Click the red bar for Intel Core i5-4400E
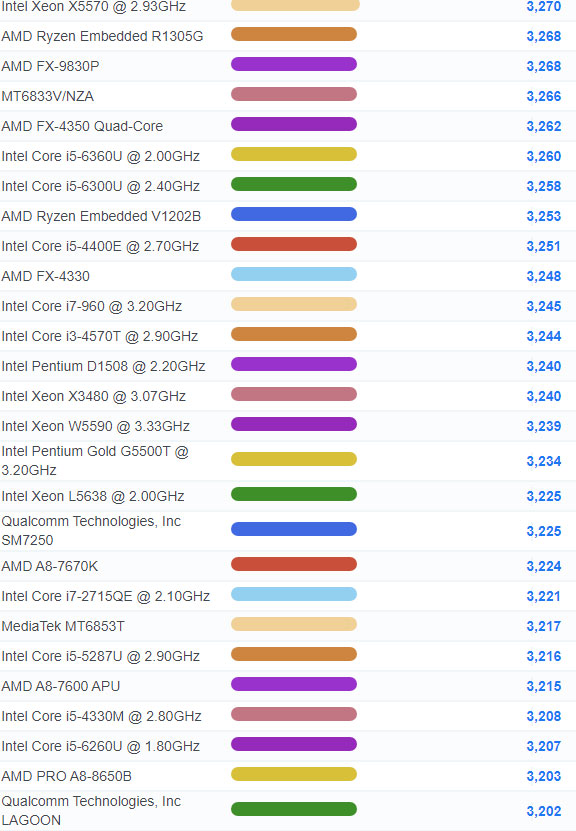Image resolution: width=576 pixels, height=831 pixels. 294,244
